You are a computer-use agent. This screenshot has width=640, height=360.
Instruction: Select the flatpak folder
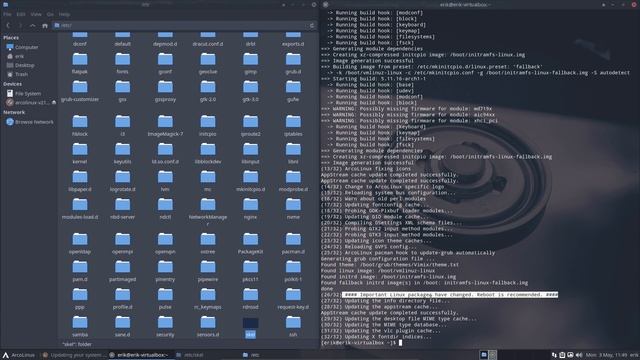point(80,63)
